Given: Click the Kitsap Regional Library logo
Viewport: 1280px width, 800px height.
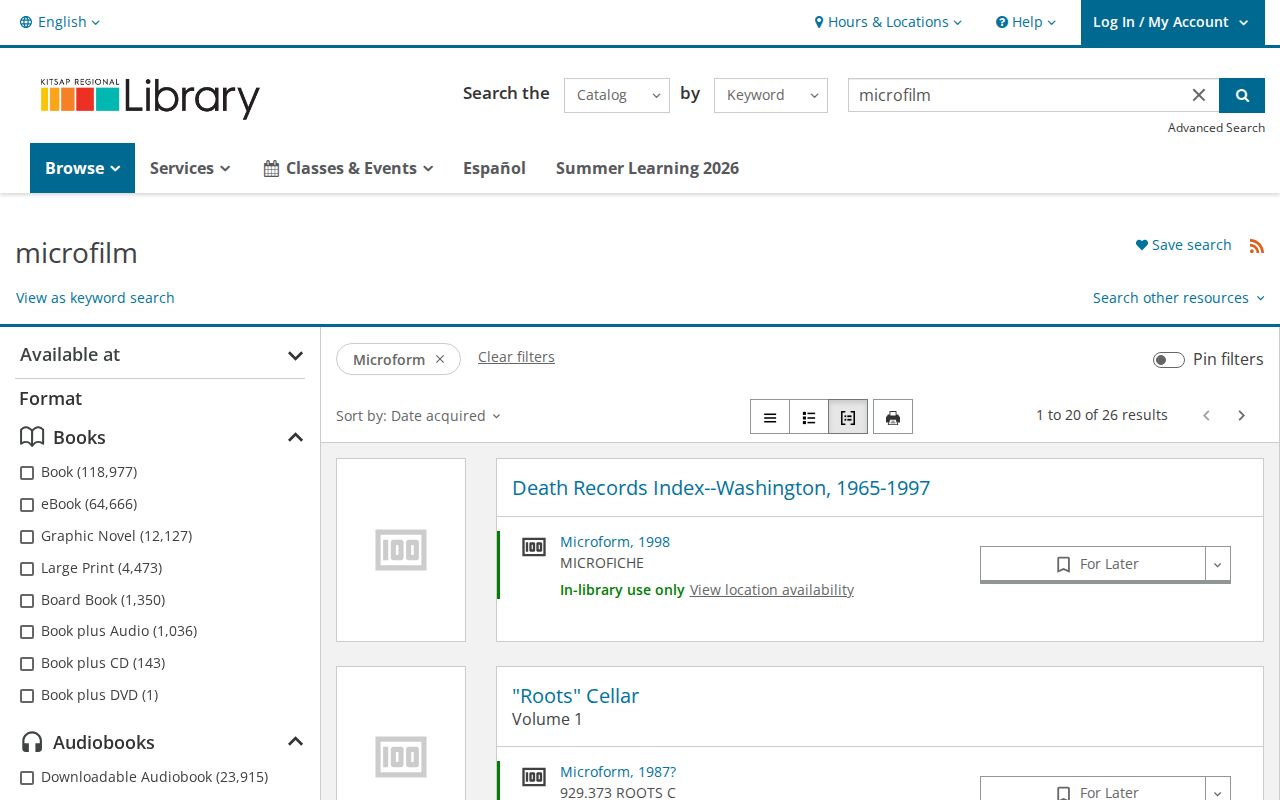Looking at the screenshot, I should (x=150, y=97).
